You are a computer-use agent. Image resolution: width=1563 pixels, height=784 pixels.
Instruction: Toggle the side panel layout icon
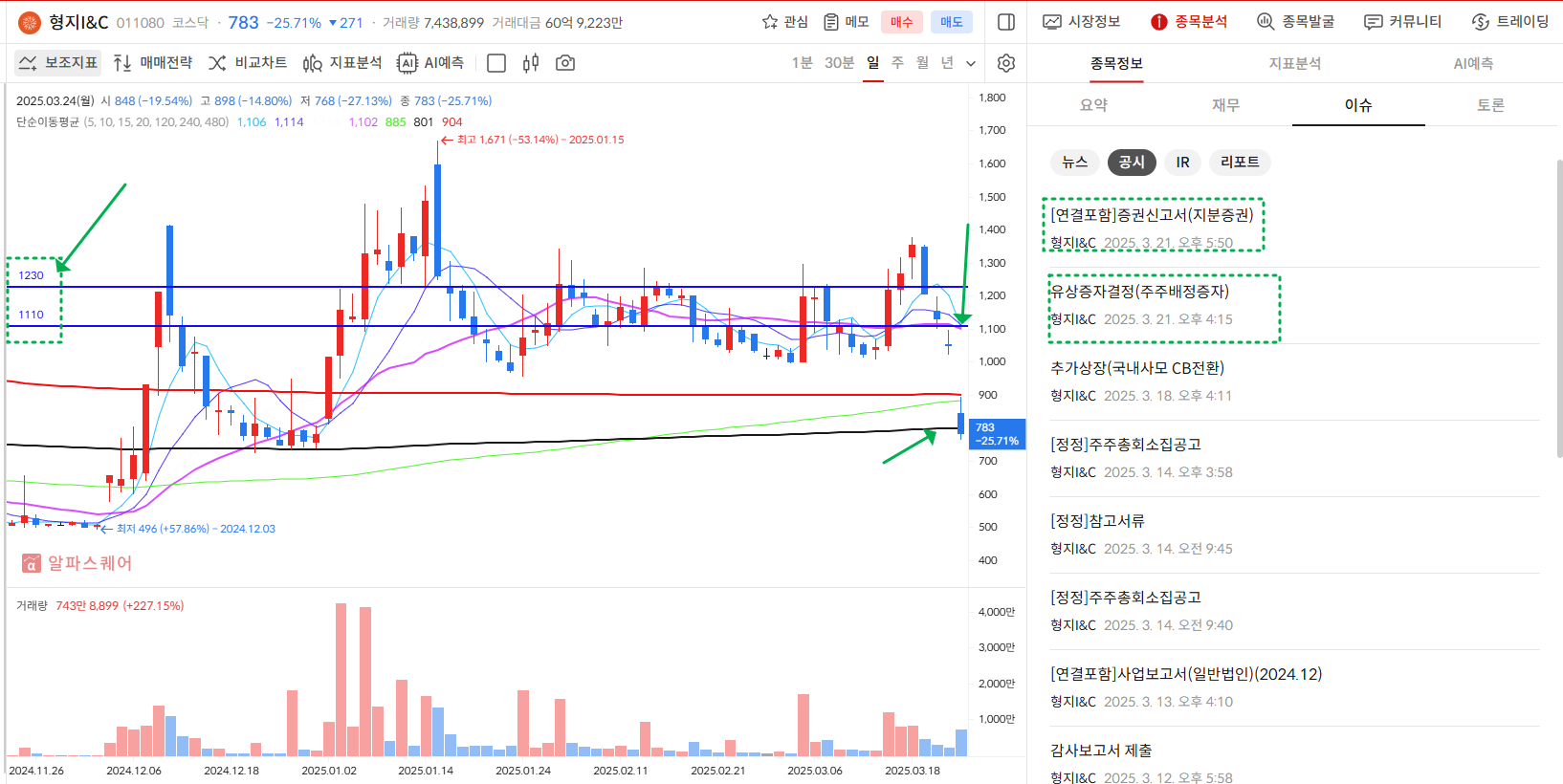(x=1006, y=22)
